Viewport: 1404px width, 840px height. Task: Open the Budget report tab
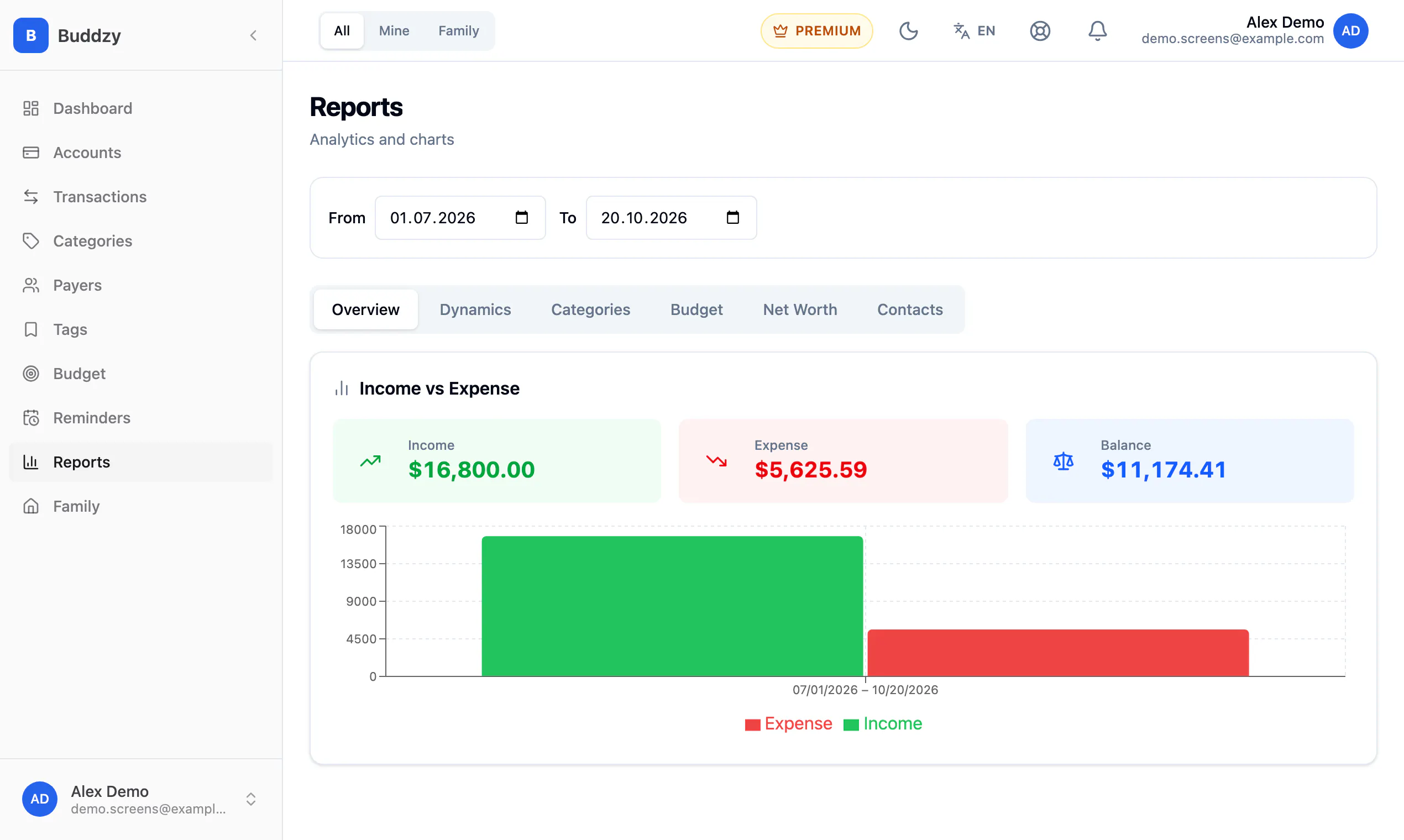click(x=696, y=309)
